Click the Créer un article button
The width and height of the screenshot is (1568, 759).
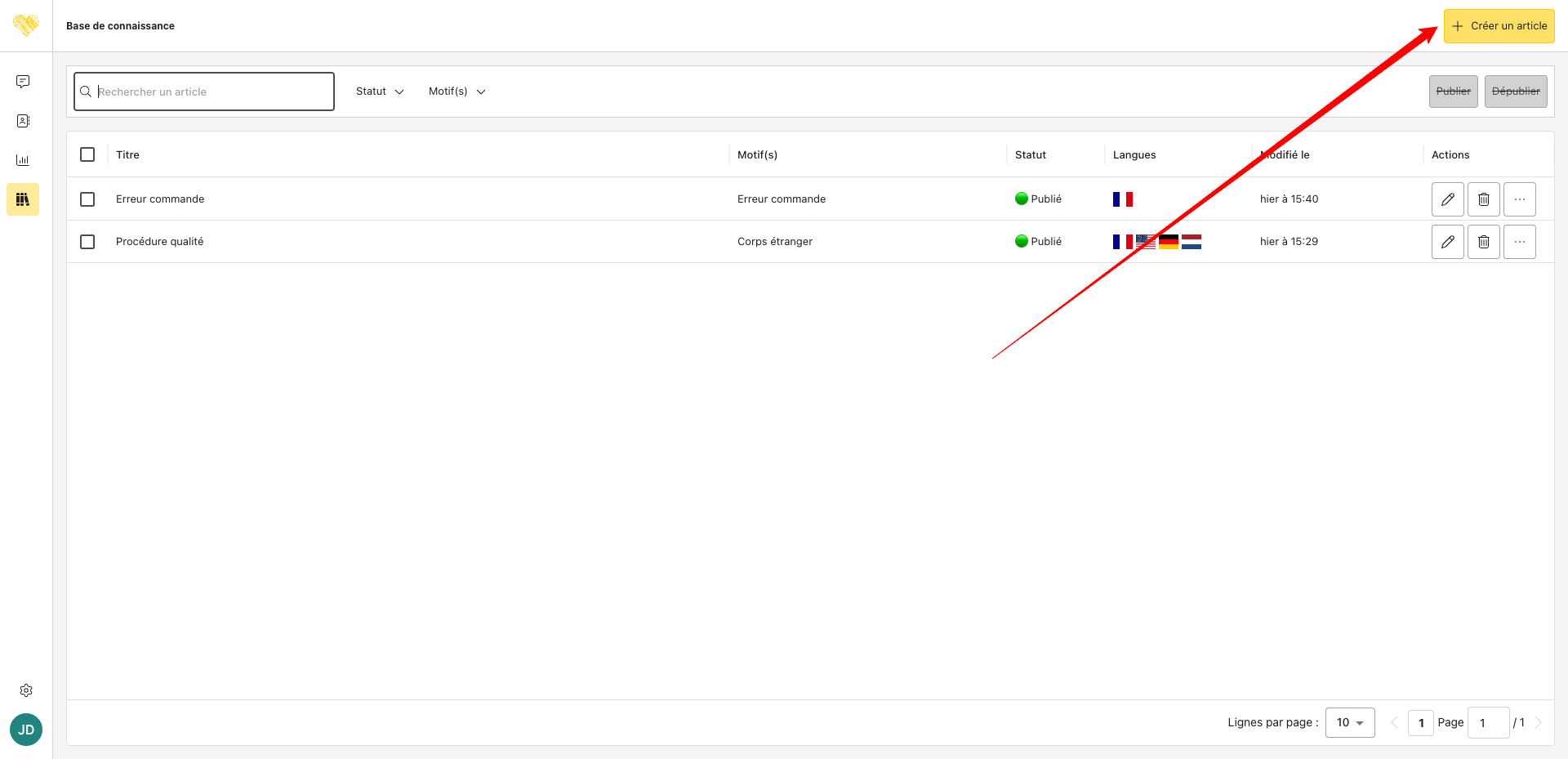pyautogui.click(x=1499, y=26)
